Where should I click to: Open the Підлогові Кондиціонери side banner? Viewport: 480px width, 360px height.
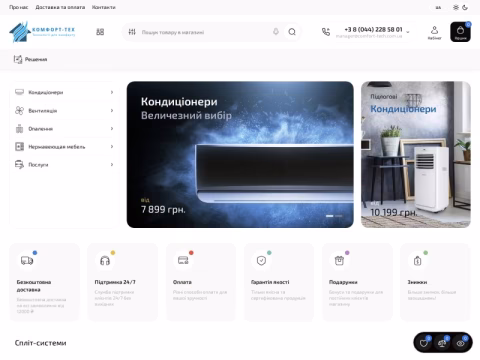pos(416,154)
